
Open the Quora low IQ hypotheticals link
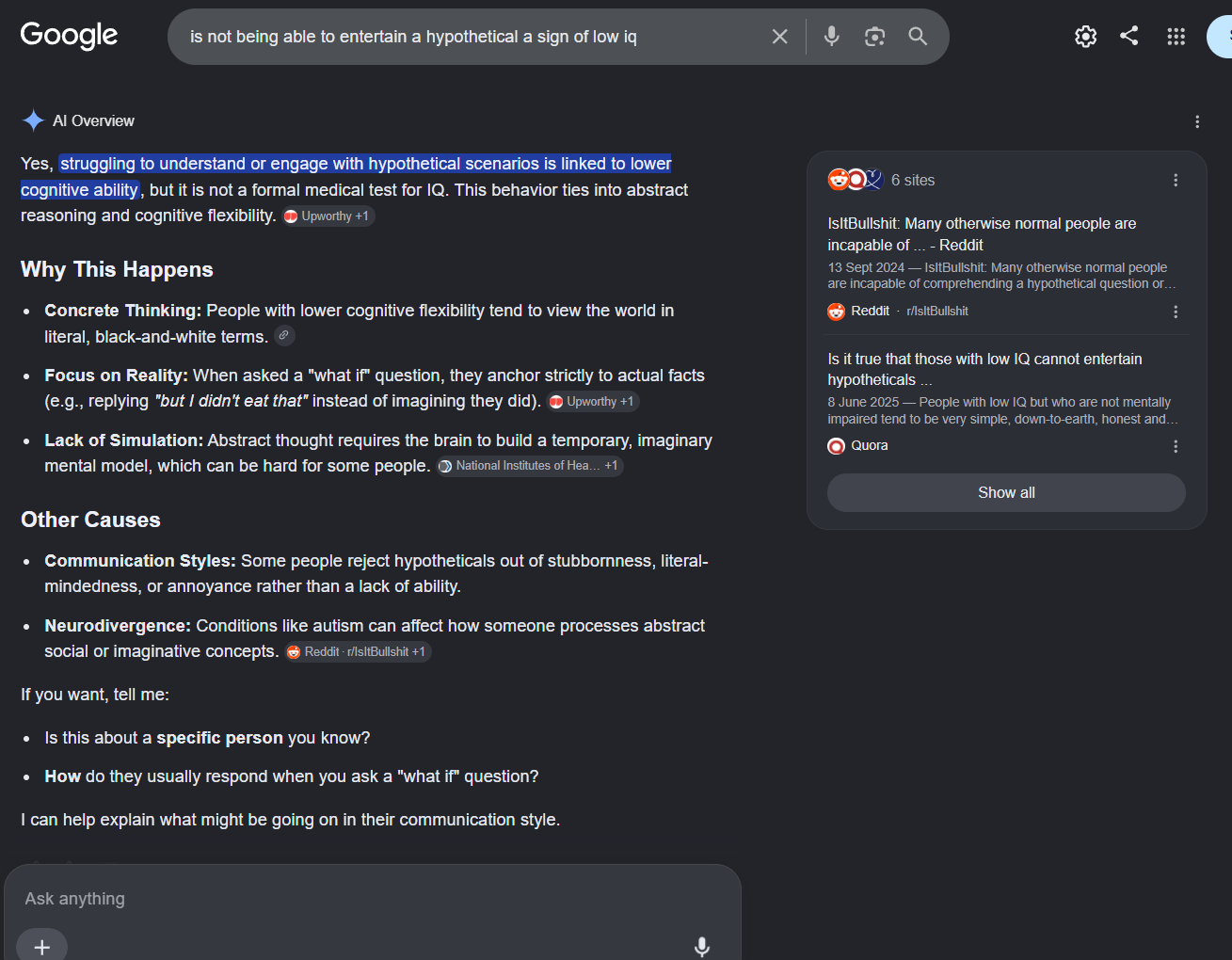(984, 369)
